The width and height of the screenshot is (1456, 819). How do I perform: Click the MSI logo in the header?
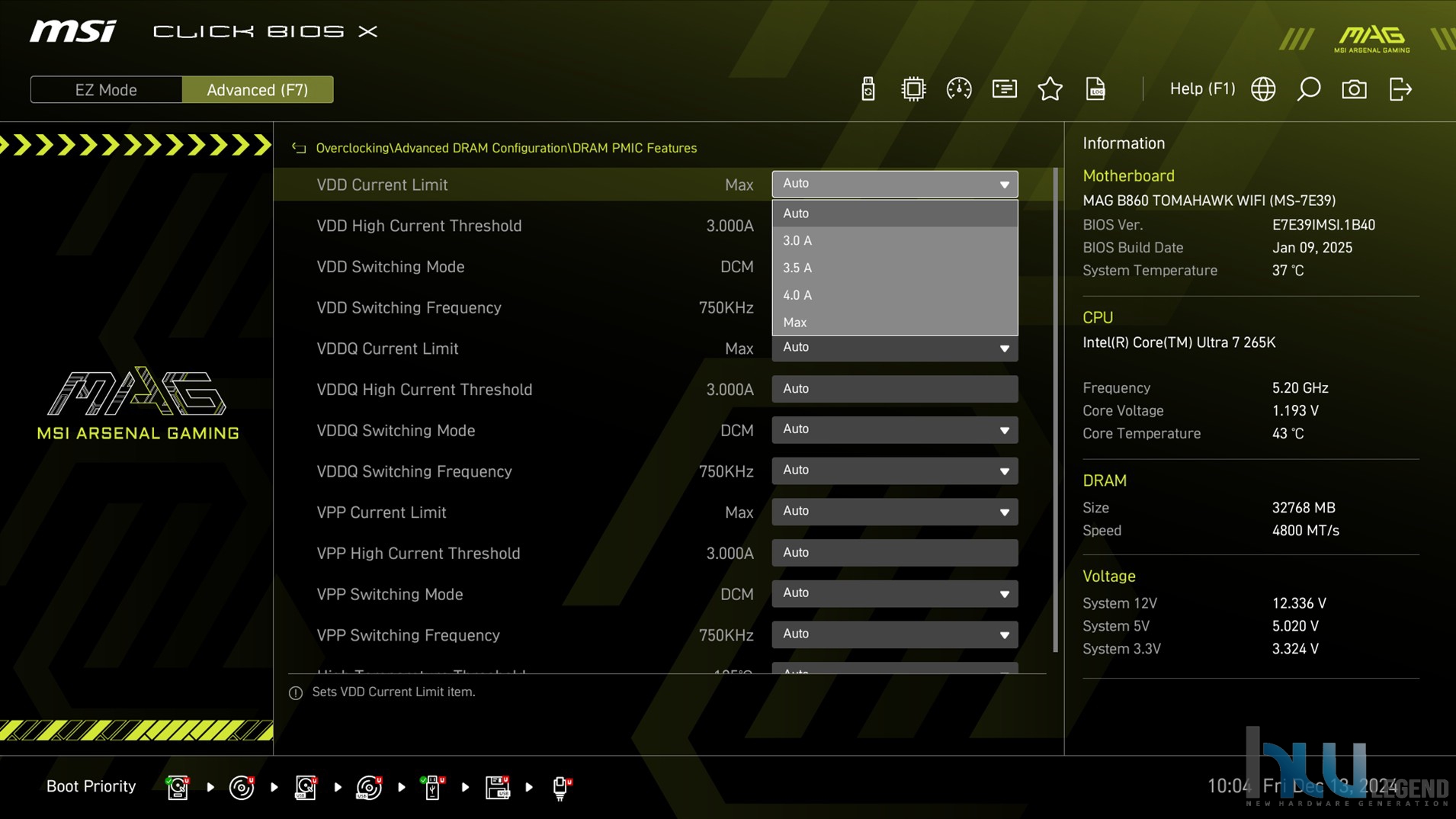pyautogui.click(x=73, y=31)
